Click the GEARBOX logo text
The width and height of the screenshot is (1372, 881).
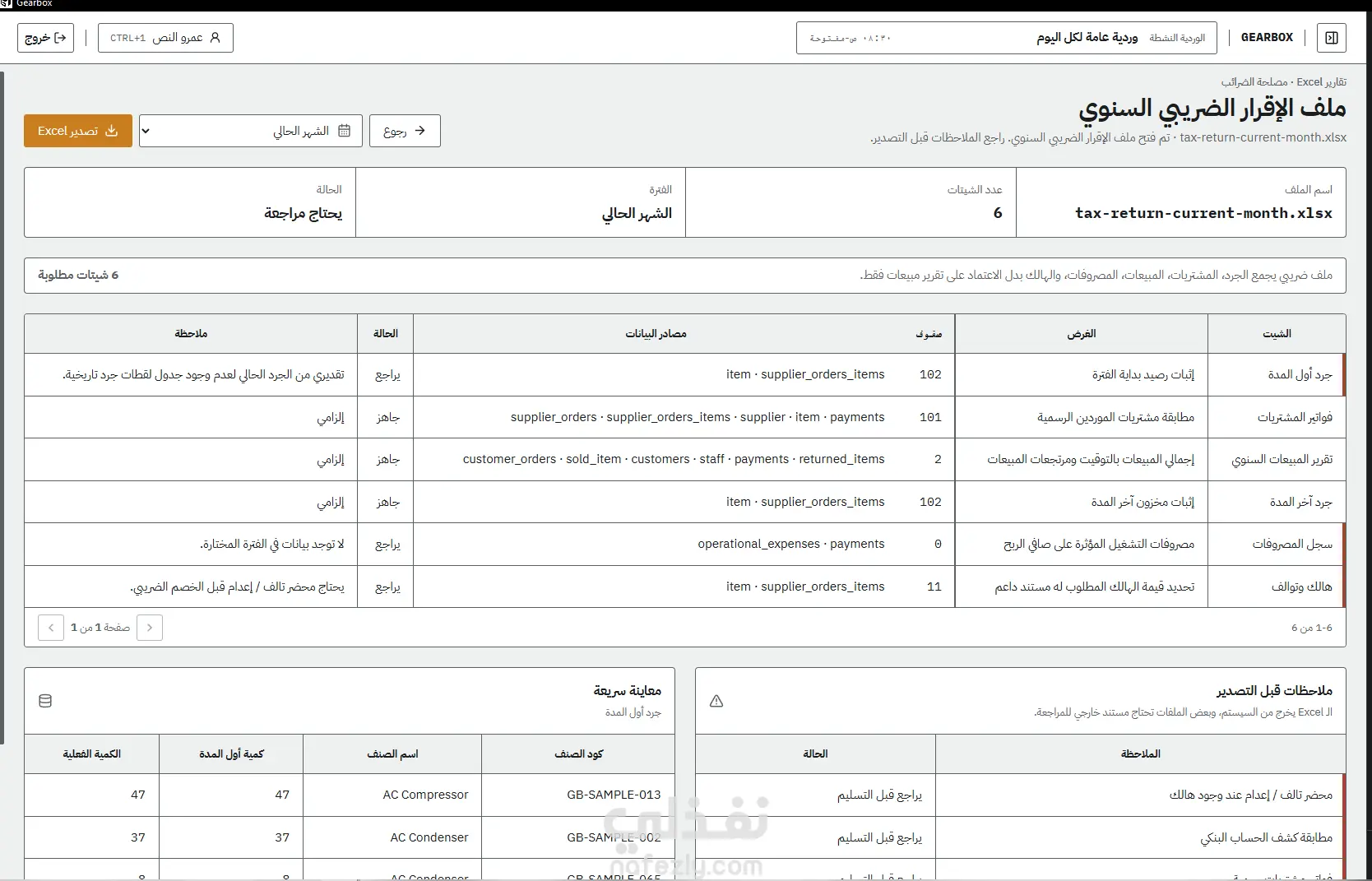[1267, 38]
